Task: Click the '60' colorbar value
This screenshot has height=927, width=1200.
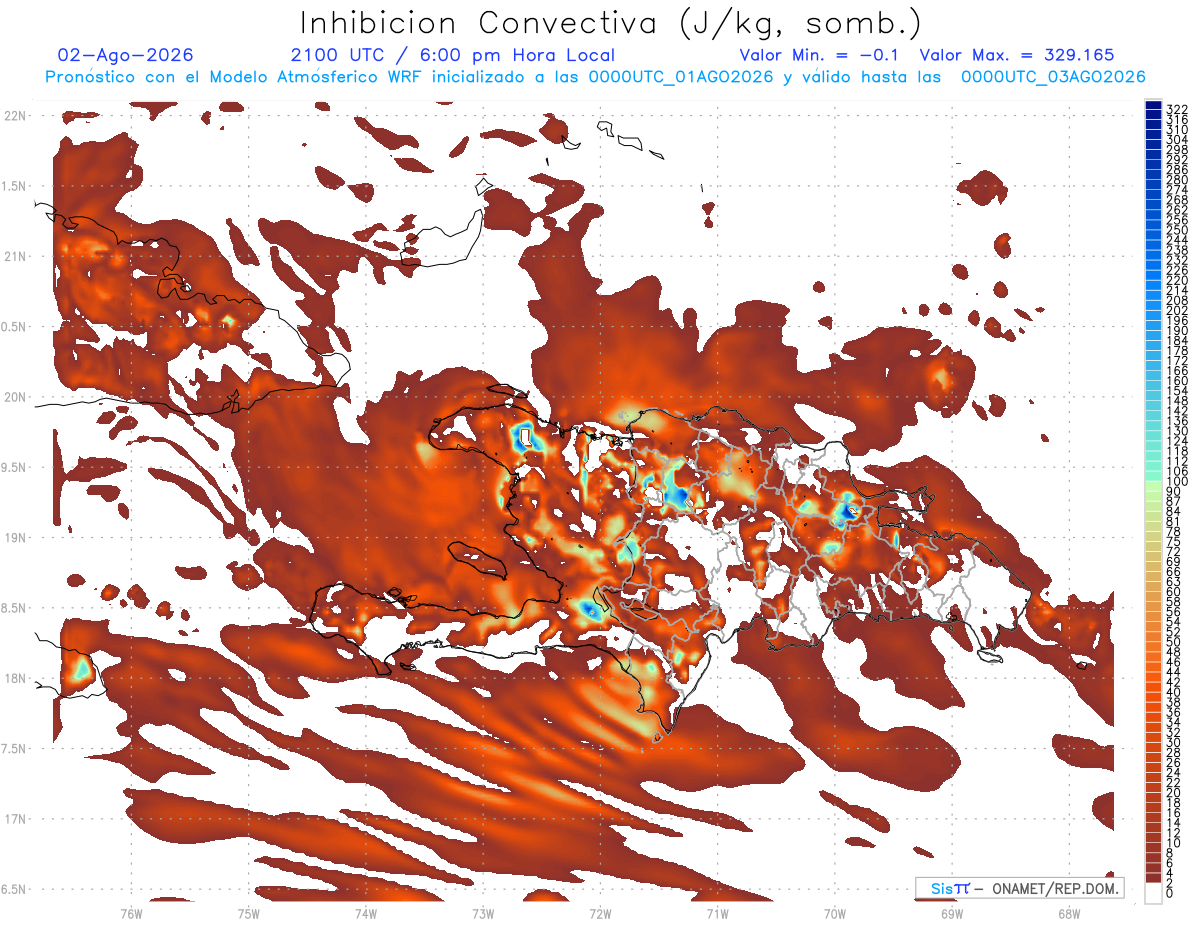Action: [1174, 592]
